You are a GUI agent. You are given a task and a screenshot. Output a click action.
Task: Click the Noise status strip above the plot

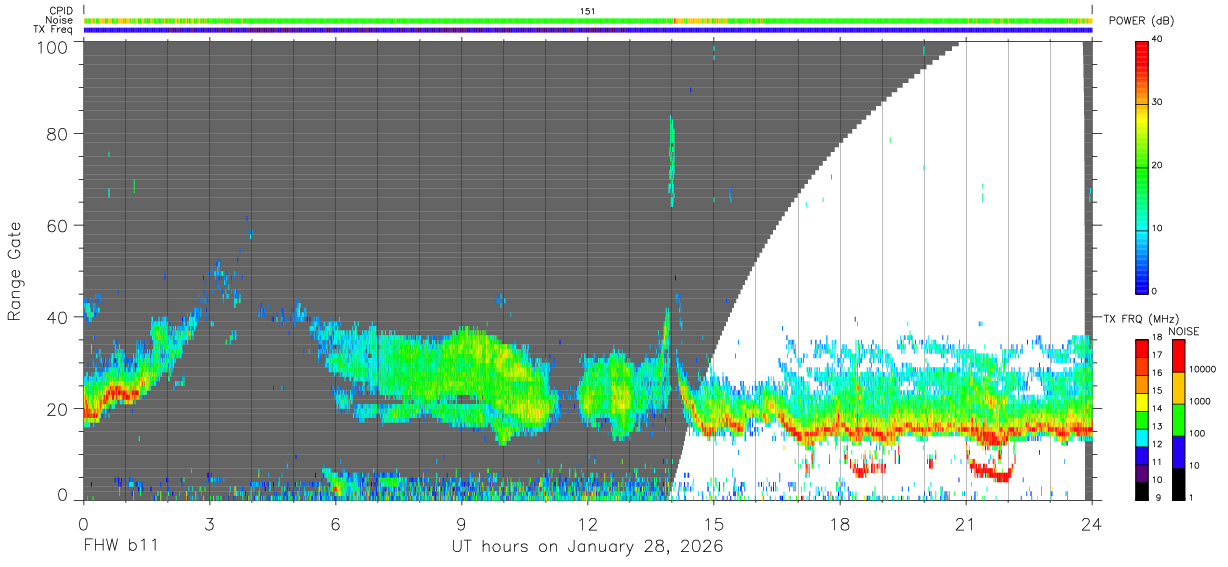click(x=588, y=20)
